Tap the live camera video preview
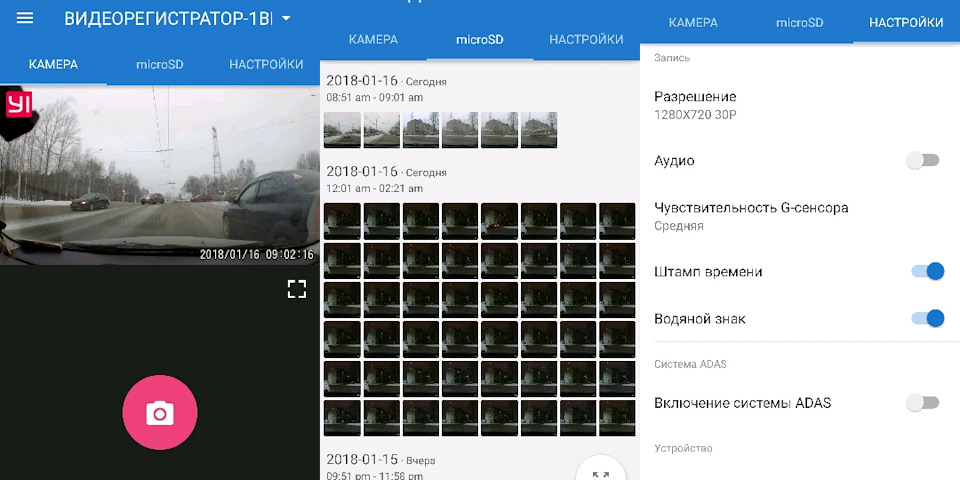Image resolution: width=960 pixels, height=480 pixels. (x=160, y=174)
